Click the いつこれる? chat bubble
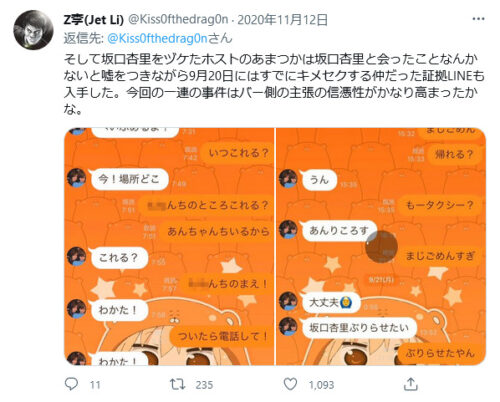The height and width of the screenshot is (402, 500). tap(238, 153)
